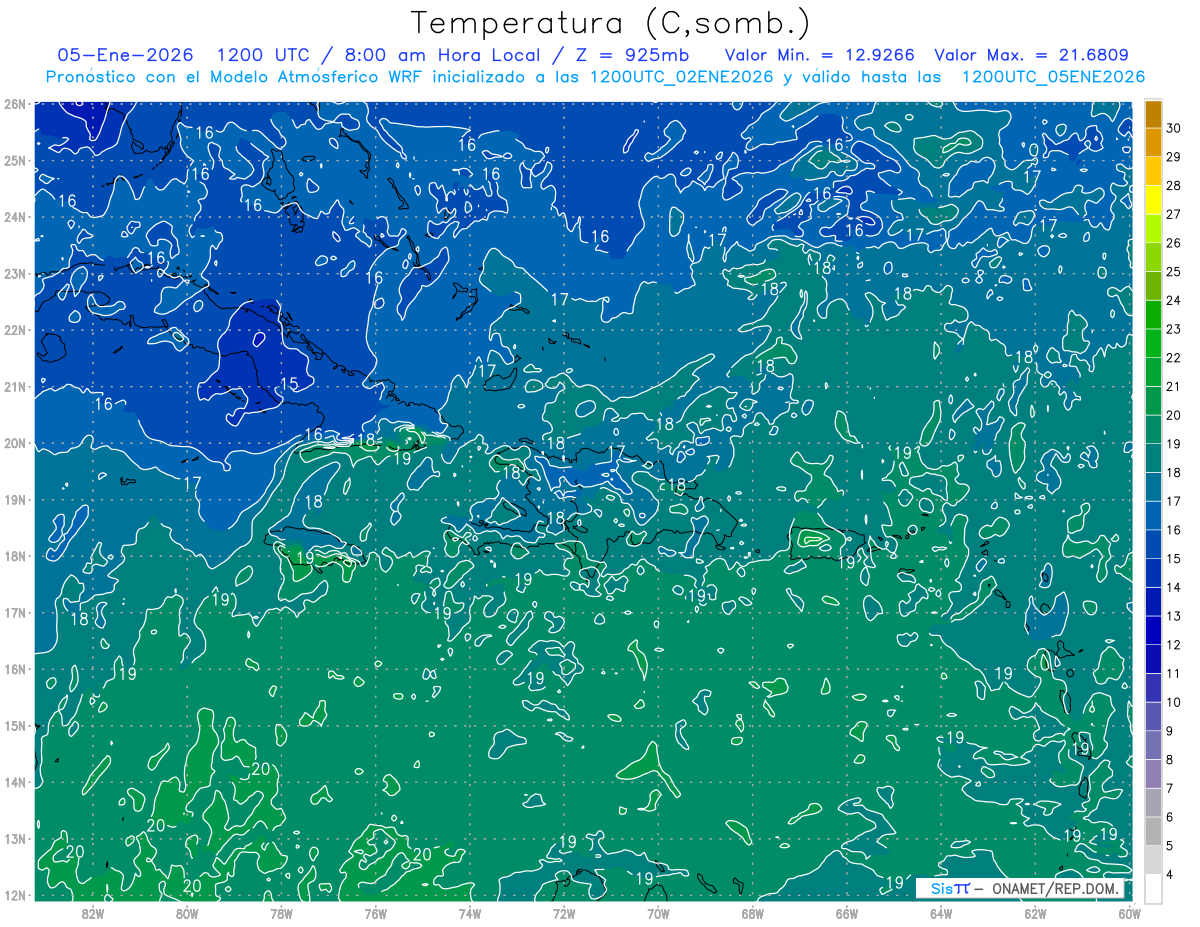Image resolution: width=1200 pixels, height=927 pixels.
Task: Click the "Valor Max. = 21.6809" text
Action: point(1032,55)
